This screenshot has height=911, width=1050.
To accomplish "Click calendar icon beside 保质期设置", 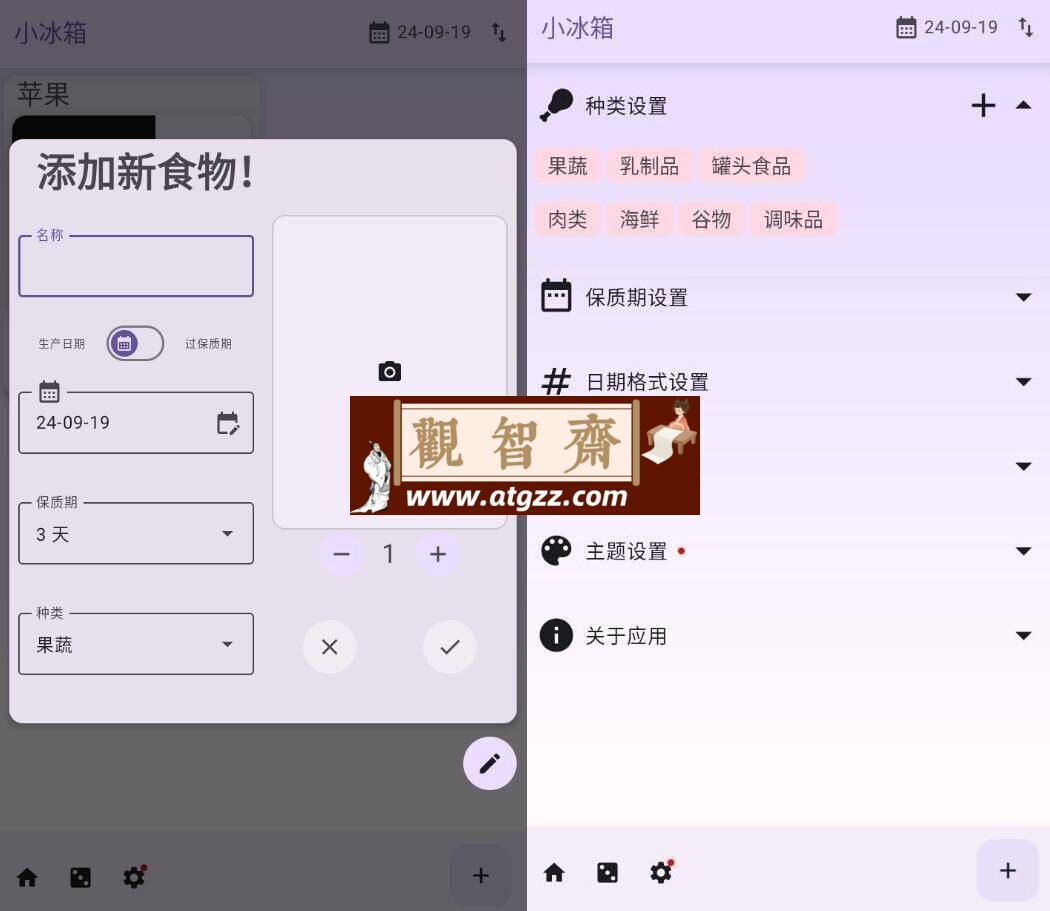I will 556,295.
